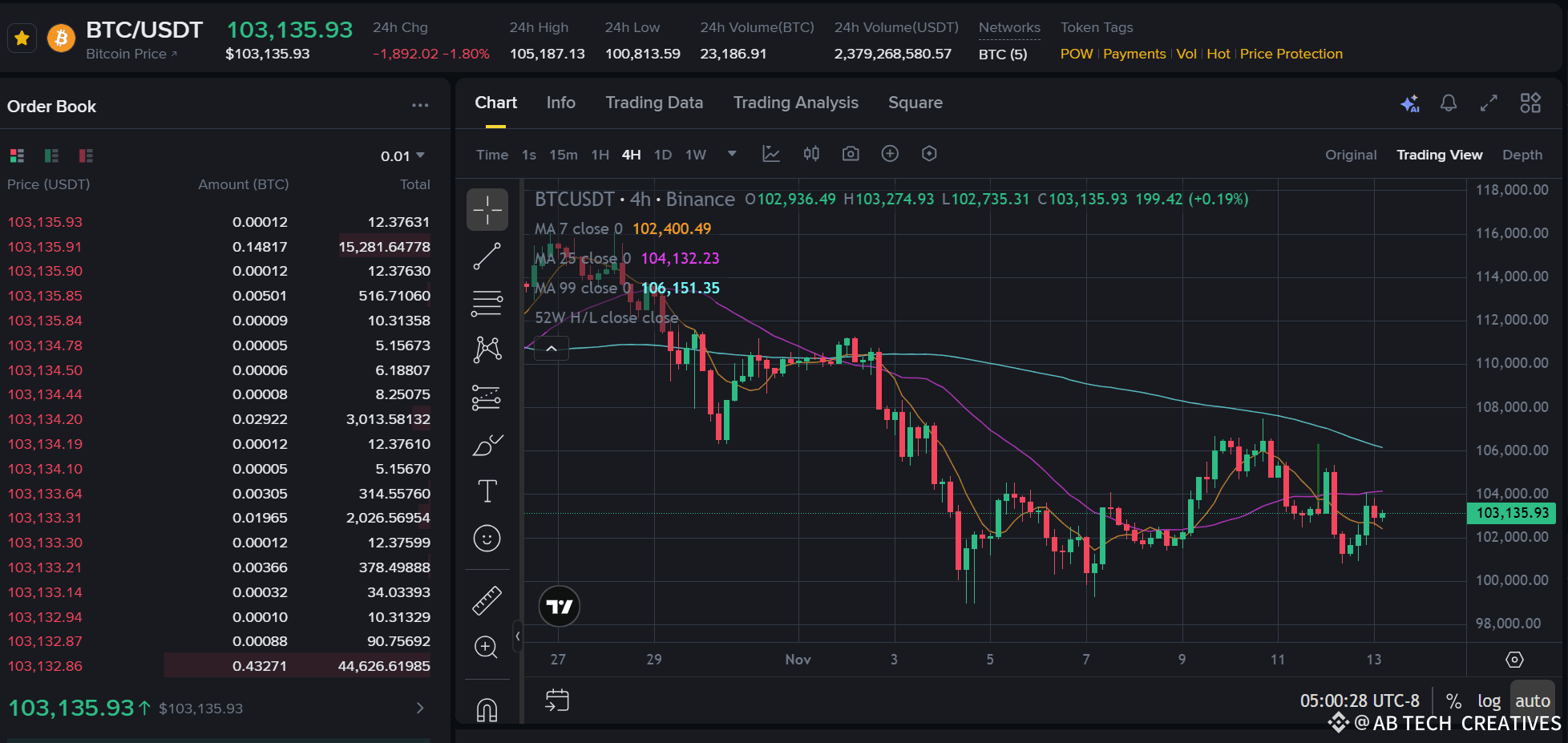Click the add (plus circle) toolbar icon

[x=890, y=154]
